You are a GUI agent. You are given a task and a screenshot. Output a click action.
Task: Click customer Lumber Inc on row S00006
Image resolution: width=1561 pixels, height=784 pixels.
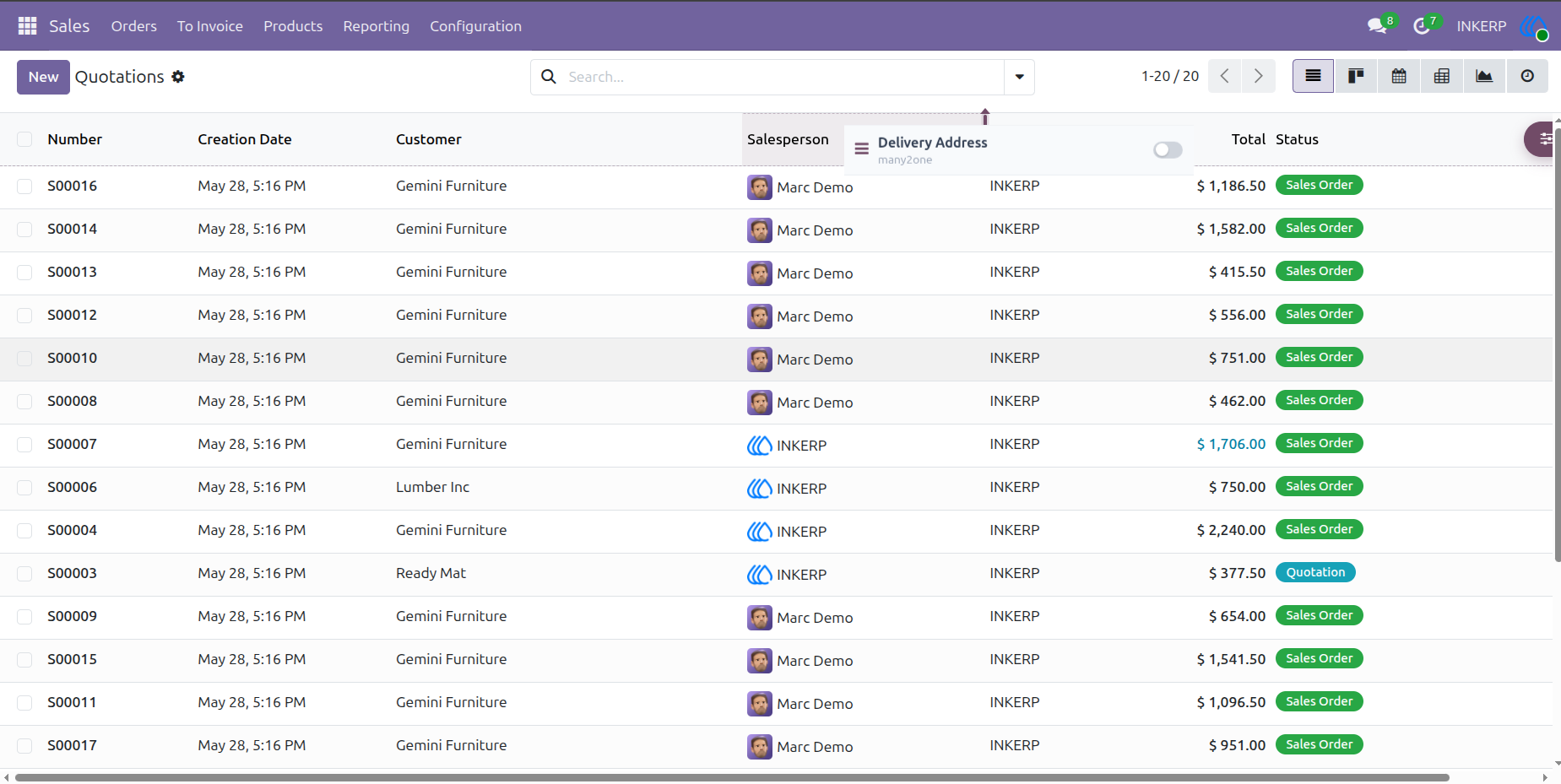[433, 487]
